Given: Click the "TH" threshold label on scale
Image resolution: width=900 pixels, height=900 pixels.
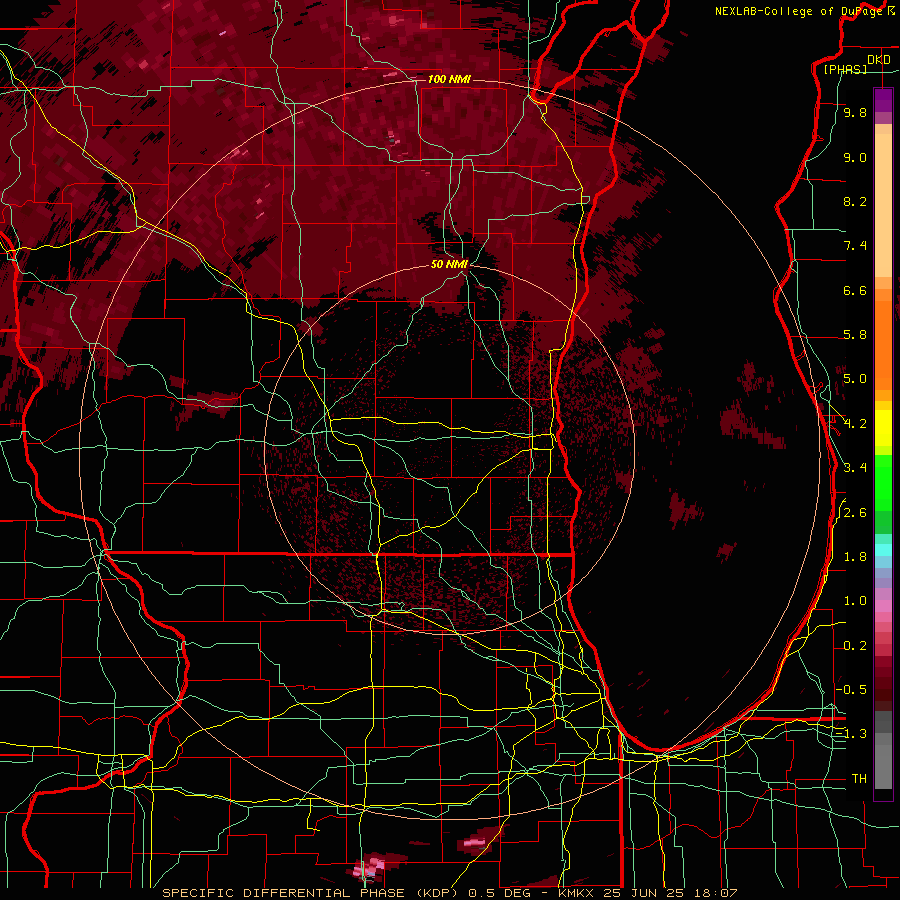Looking at the screenshot, I should (x=859, y=778).
